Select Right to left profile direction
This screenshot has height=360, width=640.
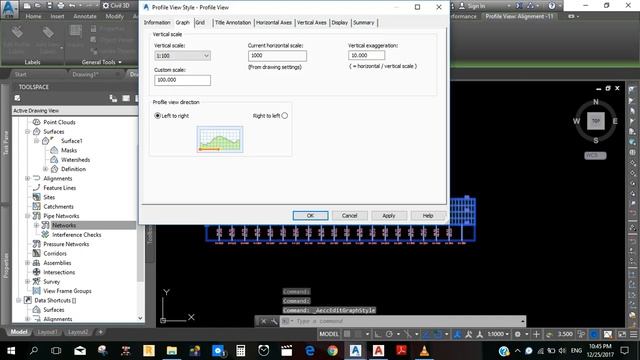(284, 116)
